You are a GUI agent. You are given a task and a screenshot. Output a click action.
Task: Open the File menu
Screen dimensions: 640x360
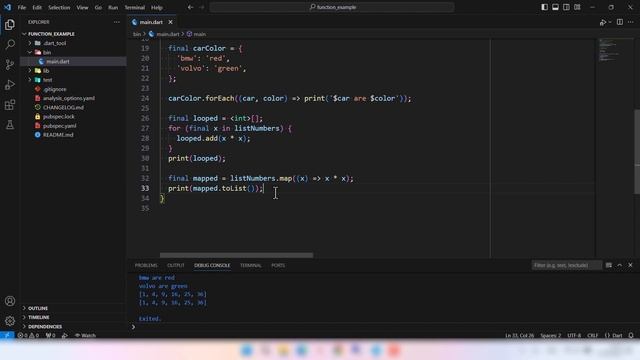22,7
